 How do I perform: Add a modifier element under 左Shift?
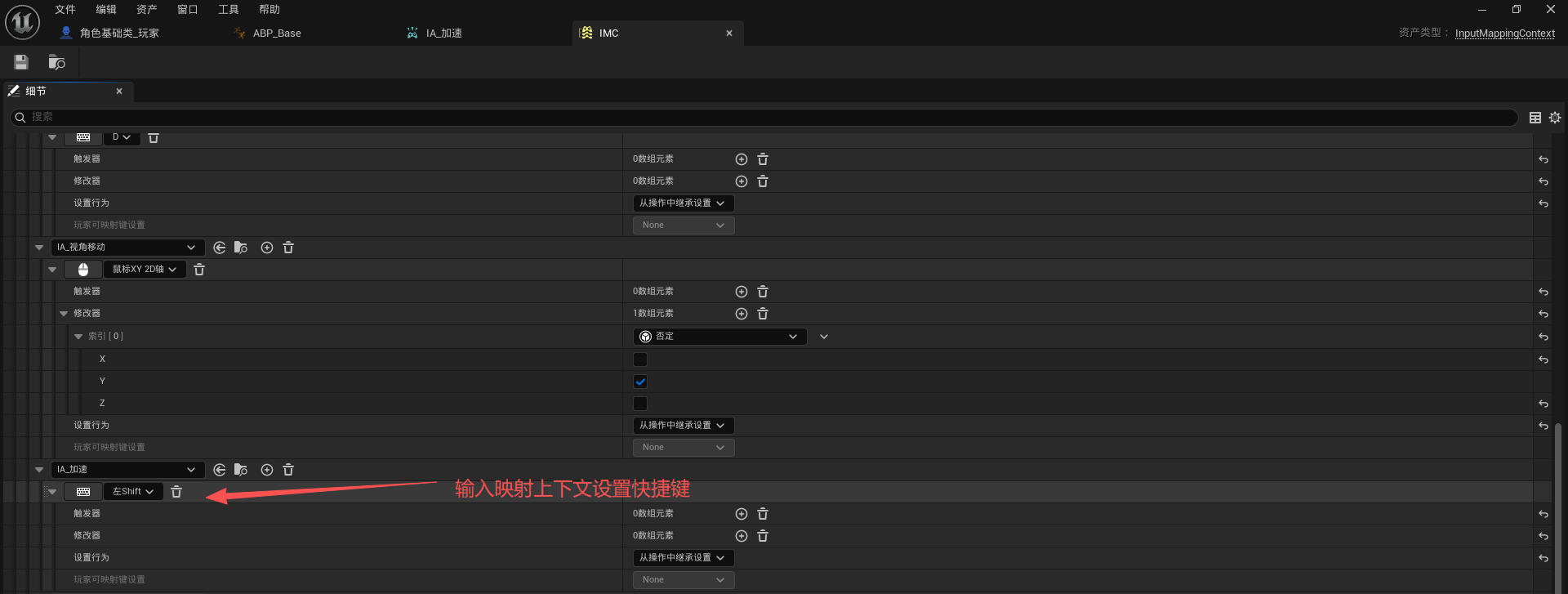(742, 536)
